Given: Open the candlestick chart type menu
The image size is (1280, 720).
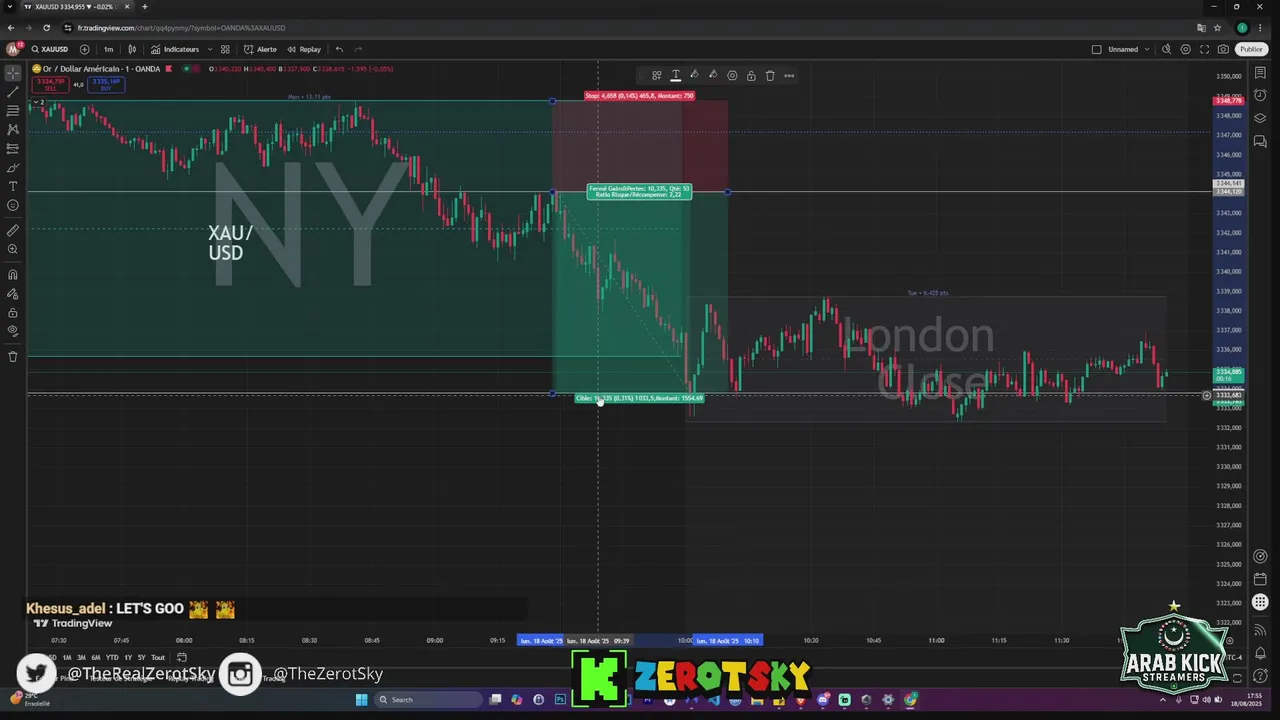Looking at the screenshot, I should pos(132,49).
